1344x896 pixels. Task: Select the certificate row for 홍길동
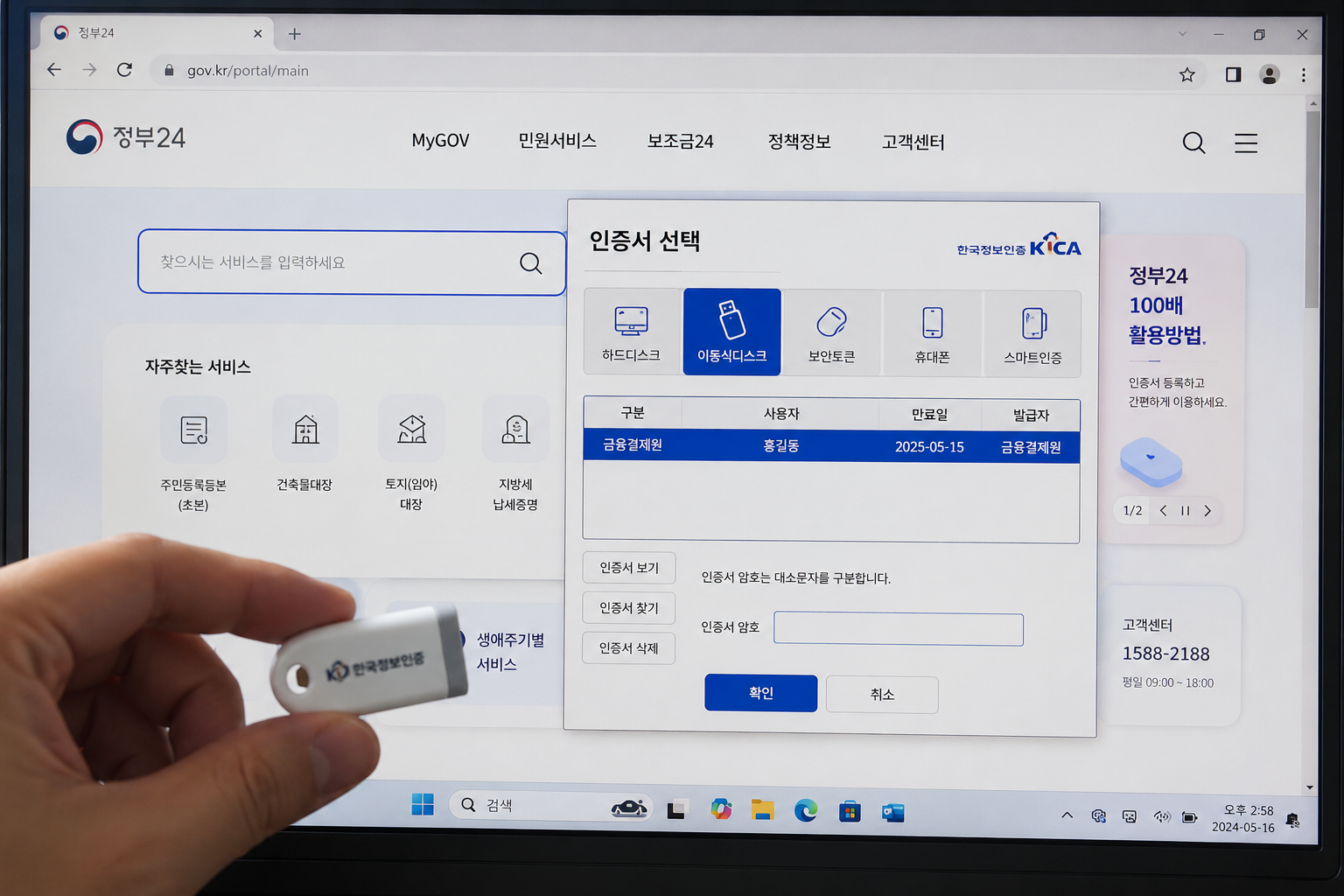831,446
